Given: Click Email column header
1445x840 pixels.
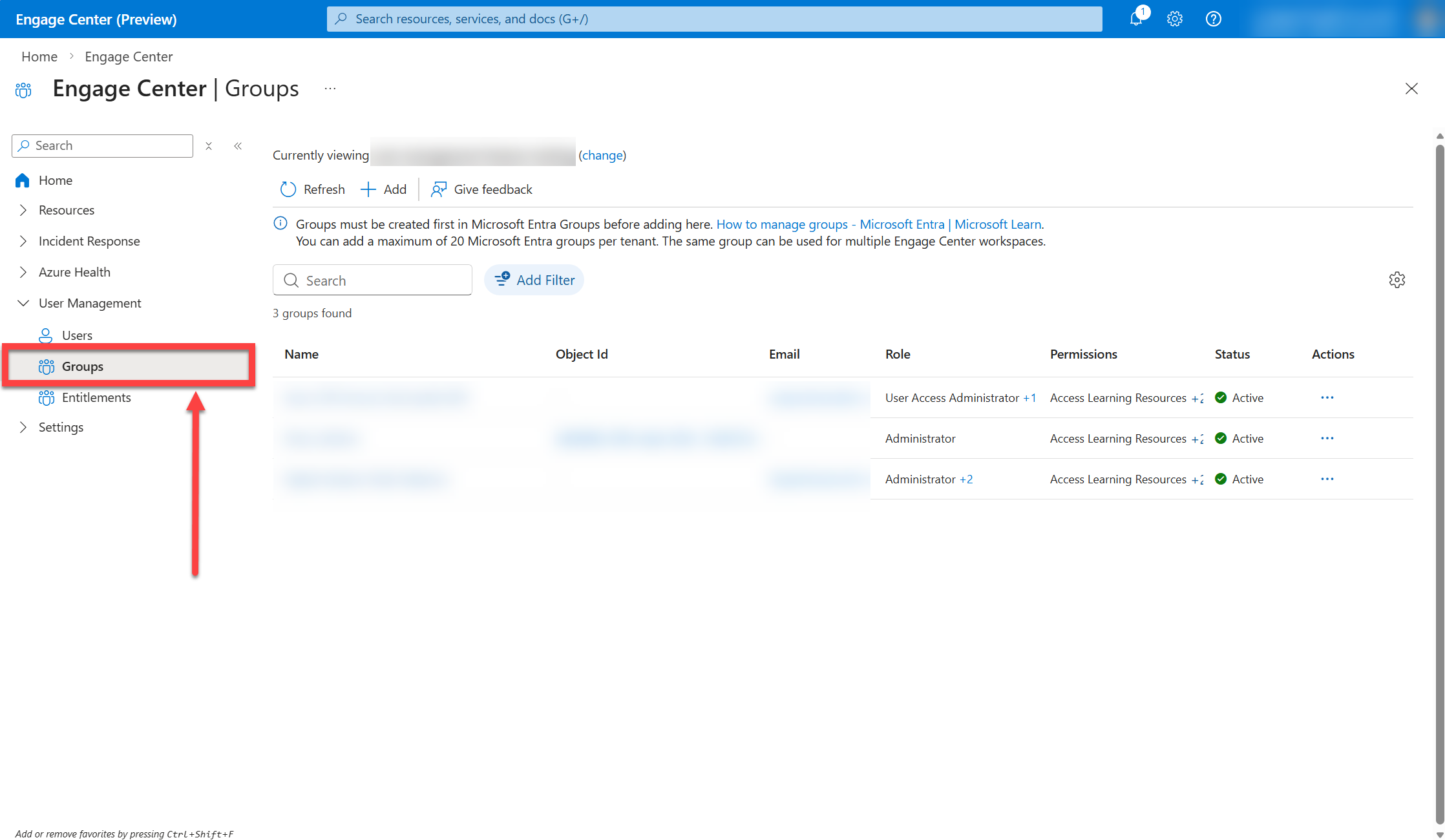Looking at the screenshot, I should click(x=785, y=354).
